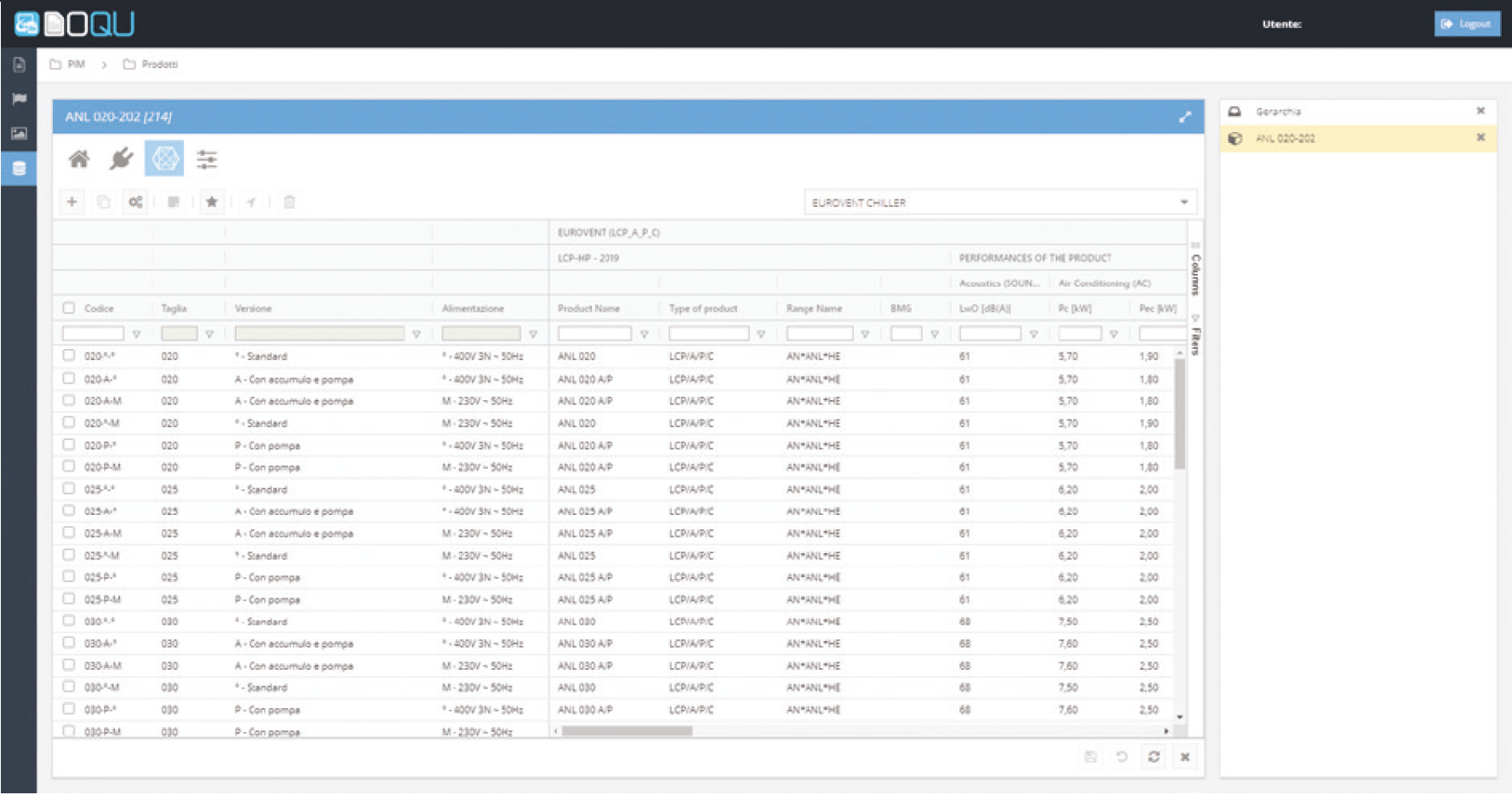Click the Logout button
Image resolution: width=1512 pixels, height=795 pixels.
[x=1467, y=24]
